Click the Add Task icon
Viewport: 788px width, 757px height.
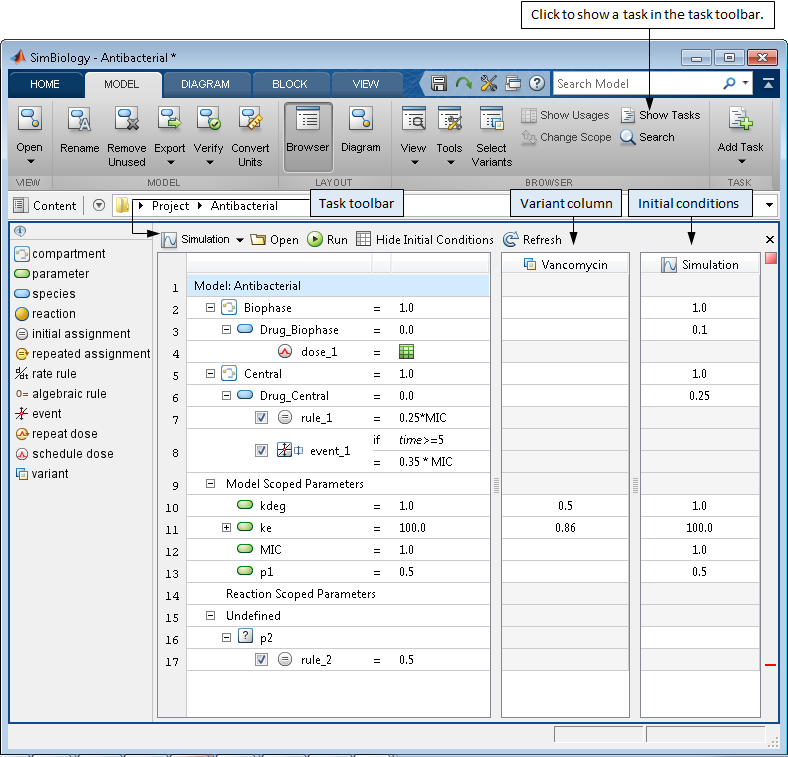pyautogui.click(x=740, y=119)
